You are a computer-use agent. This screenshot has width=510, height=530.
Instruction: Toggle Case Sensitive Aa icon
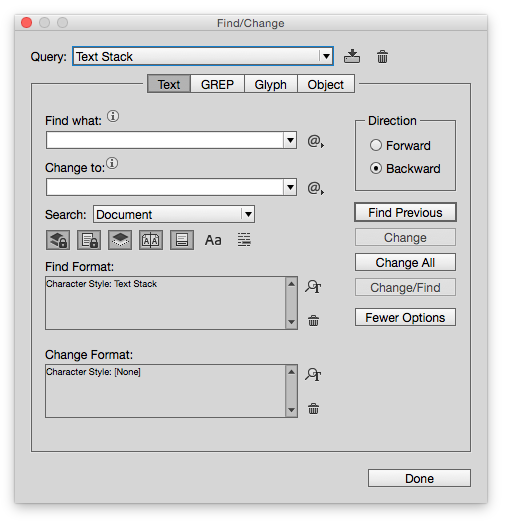click(213, 240)
